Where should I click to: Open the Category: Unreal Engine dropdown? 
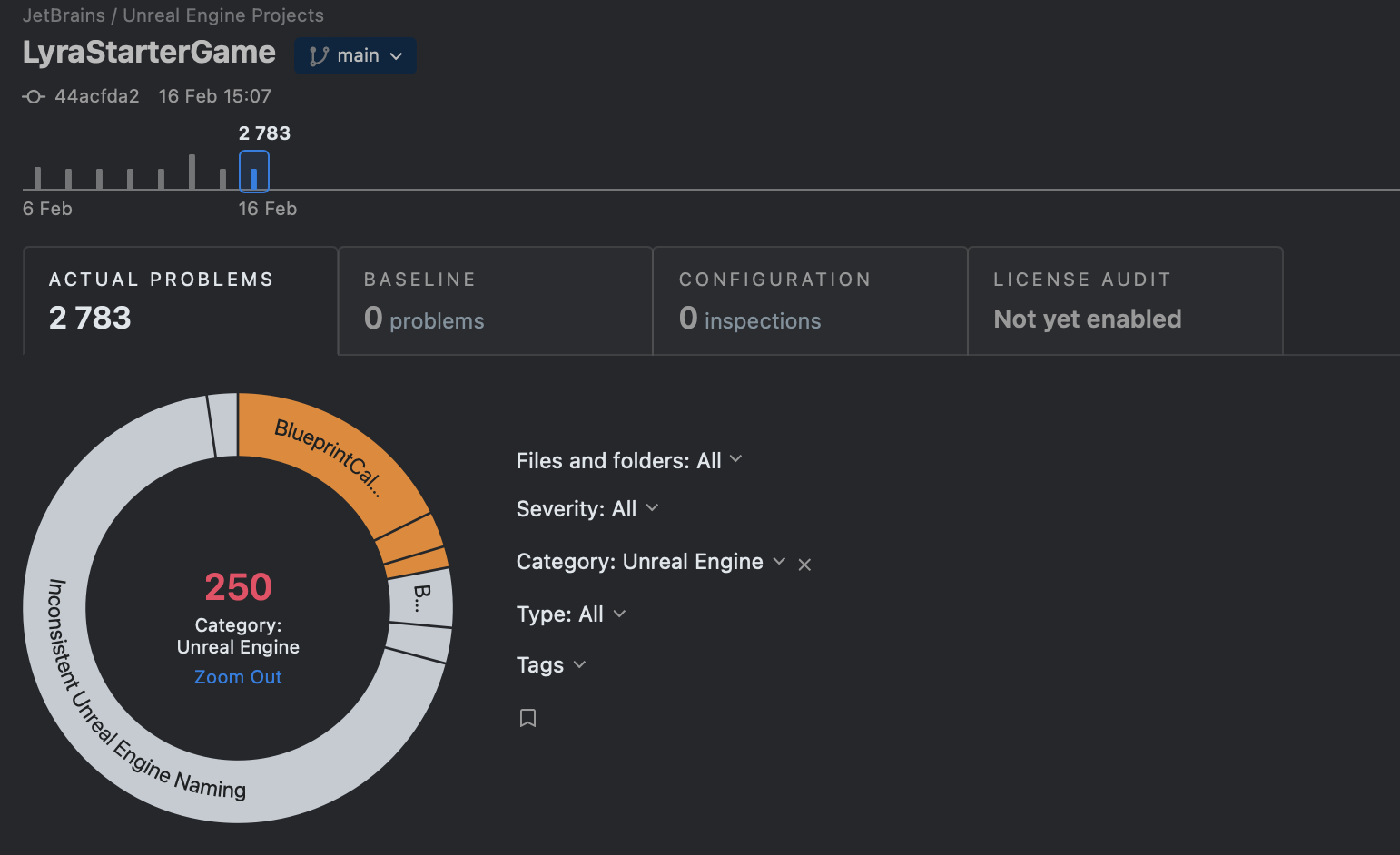click(x=651, y=562)
